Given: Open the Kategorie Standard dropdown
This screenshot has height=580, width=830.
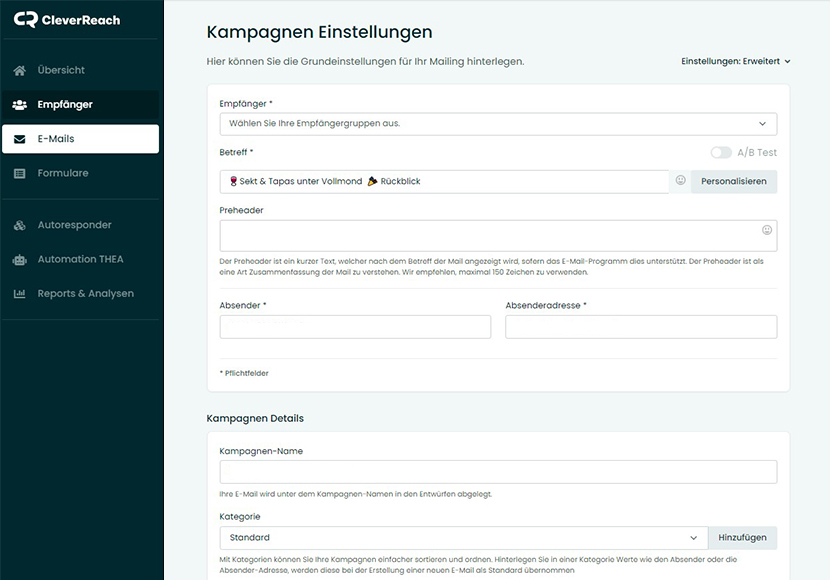Looking at the screenshot, I should coord(464,538).
